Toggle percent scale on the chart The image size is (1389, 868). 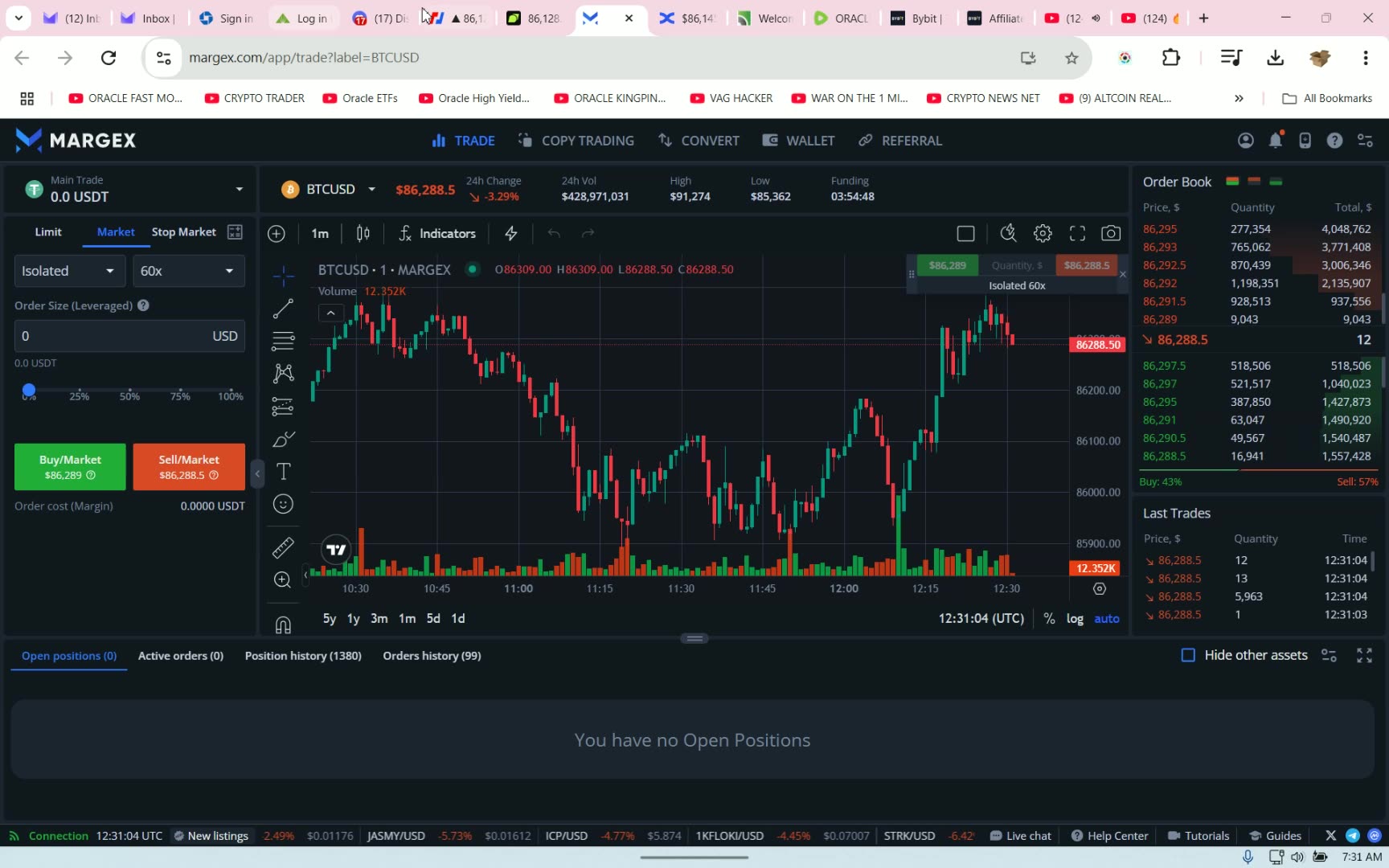click(x=1049, y=619)
